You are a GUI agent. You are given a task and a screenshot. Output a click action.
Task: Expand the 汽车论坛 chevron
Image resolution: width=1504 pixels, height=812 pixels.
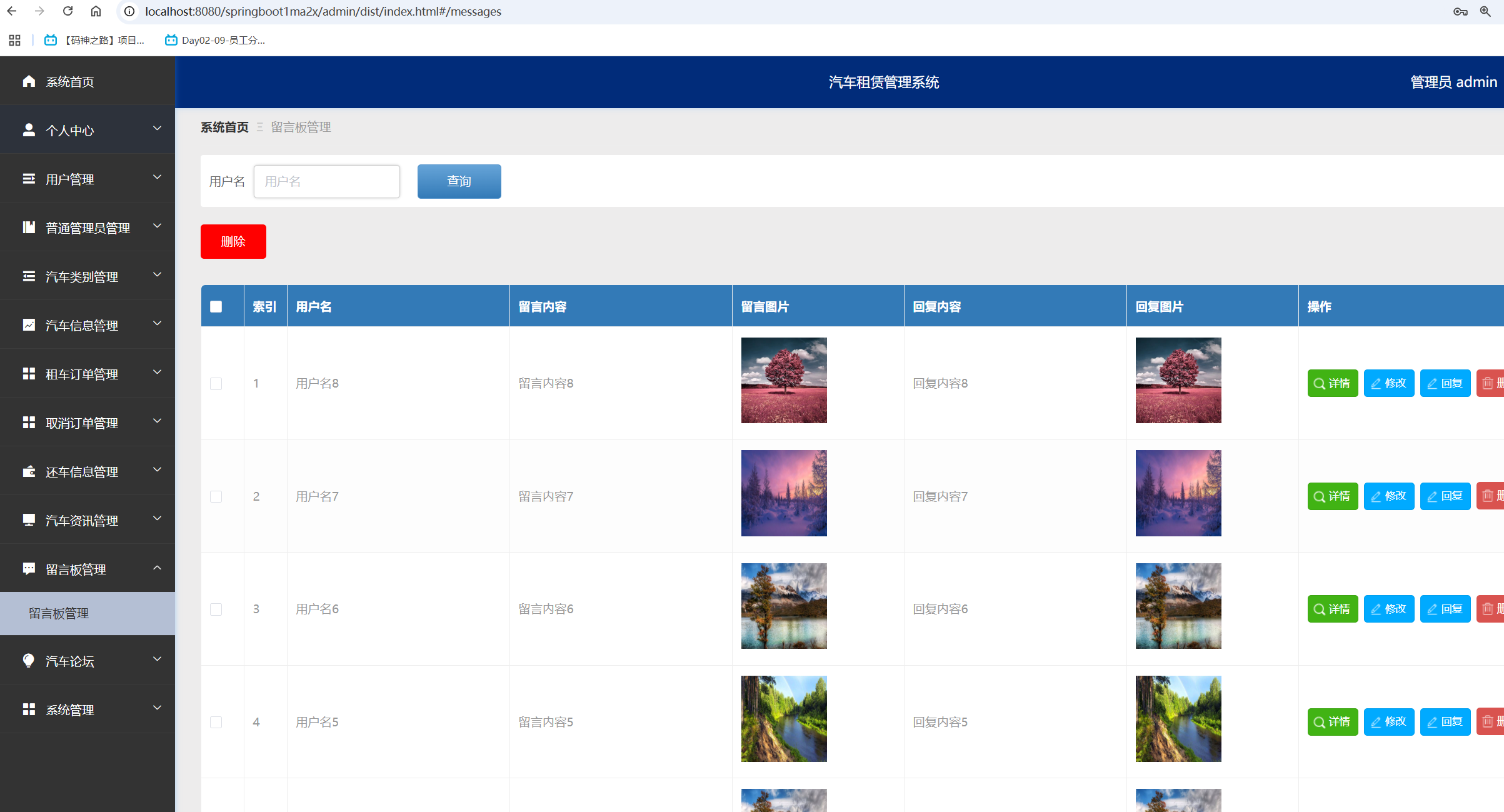point(158,659)
